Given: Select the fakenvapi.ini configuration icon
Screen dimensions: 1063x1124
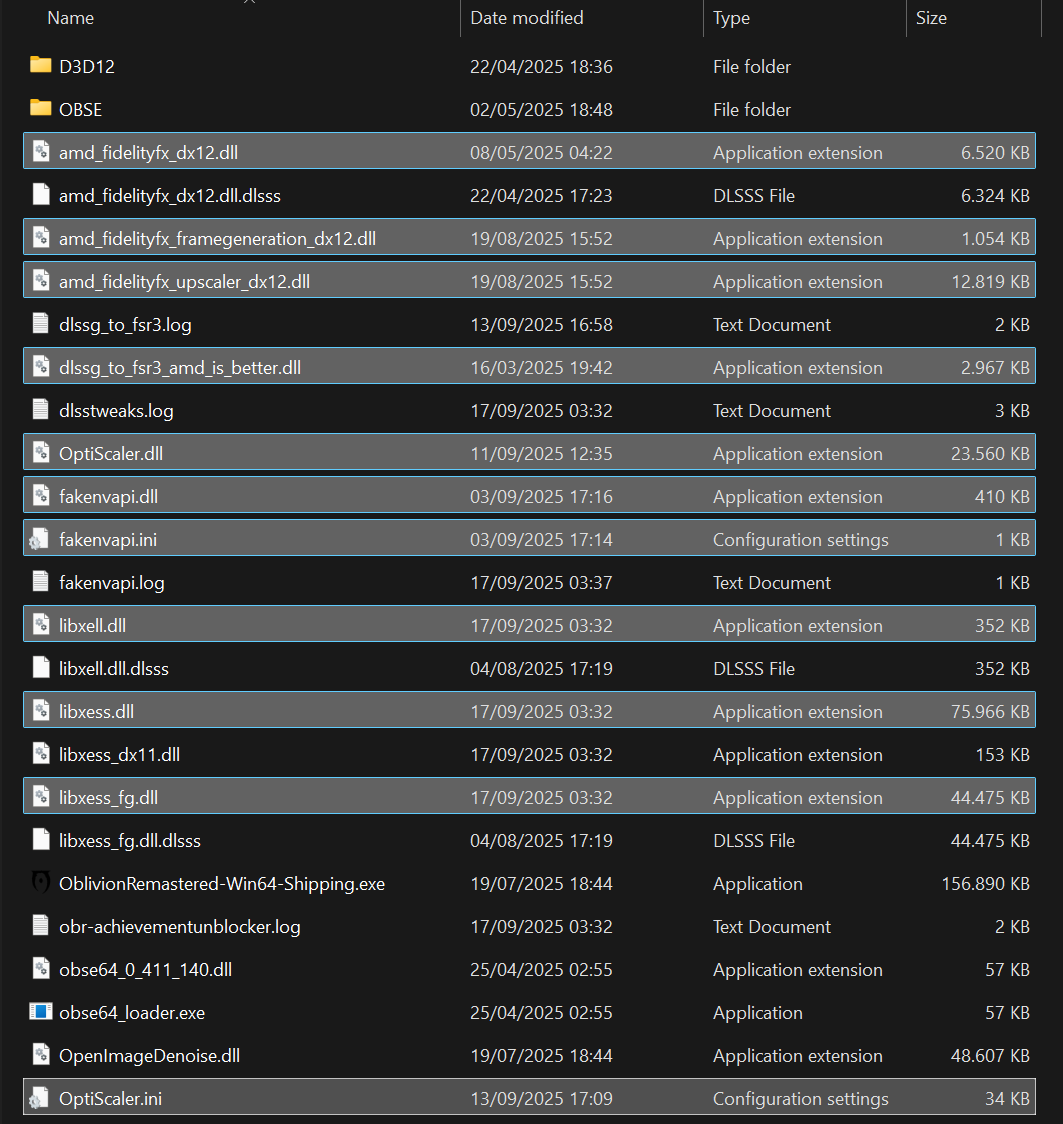Looking at the screenshot, I should coord(40,540).
